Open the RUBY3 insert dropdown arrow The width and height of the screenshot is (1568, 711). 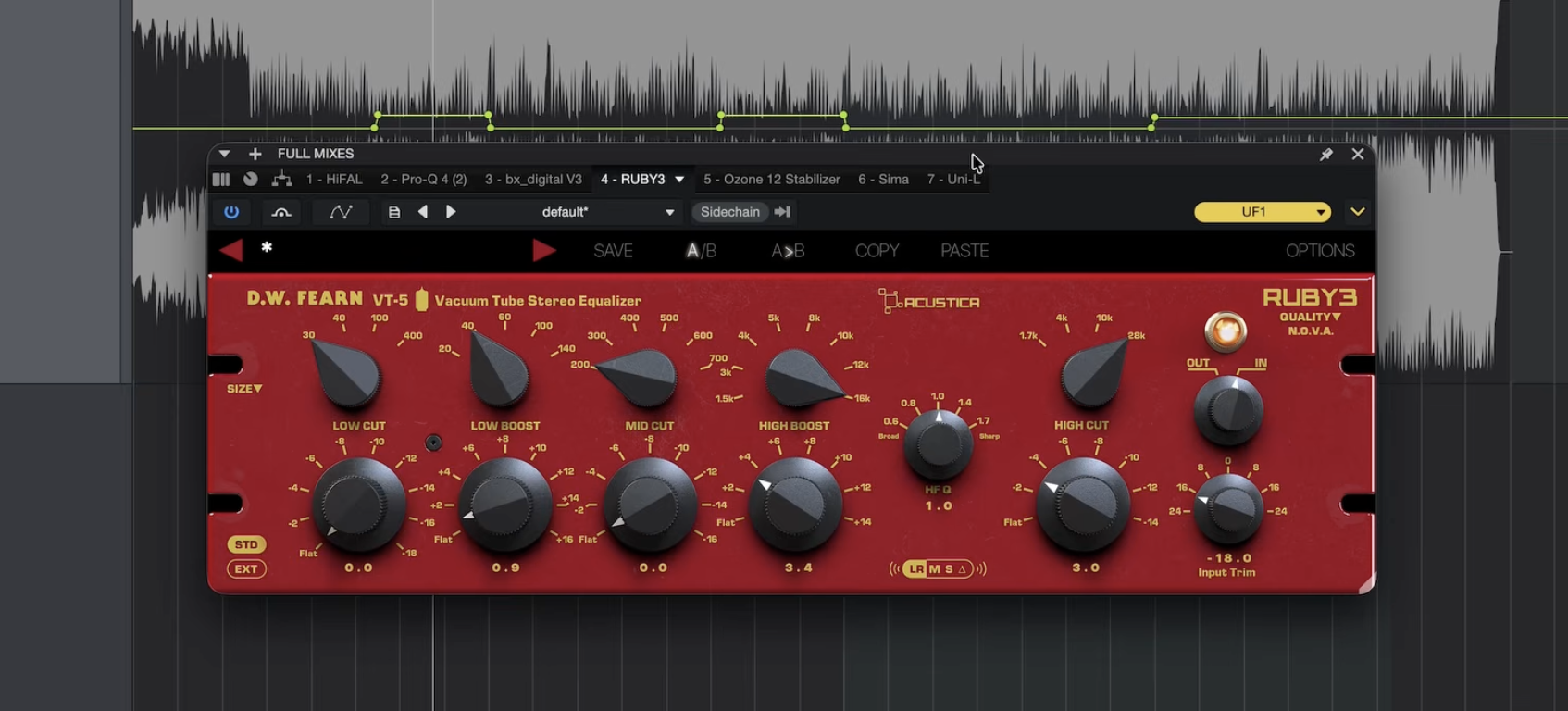[x=679, y=179]
